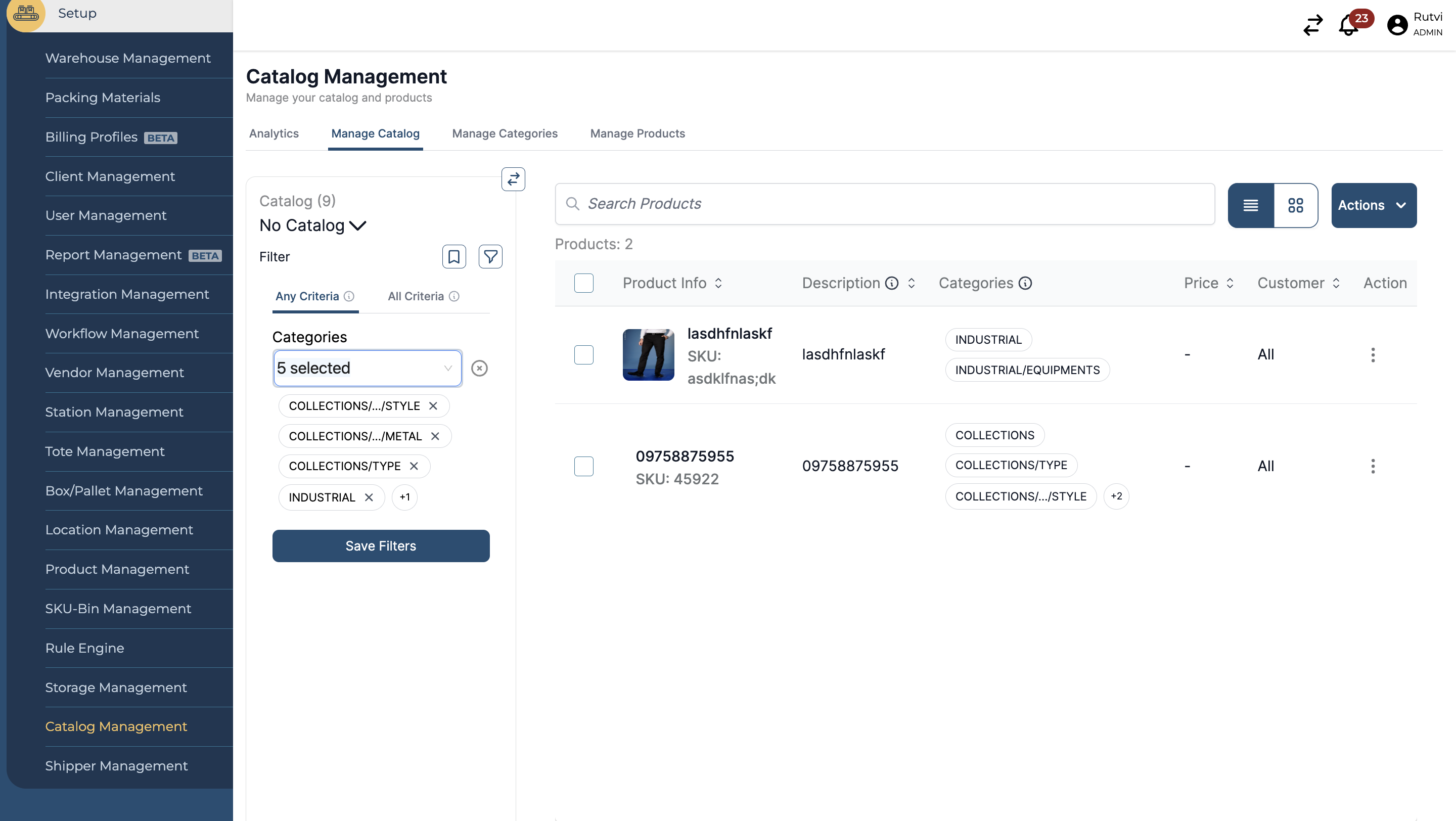The width and height of the screenshot is (1456, 821).
Task: Click the funnel filter icon
Action: tap(490, 257)
